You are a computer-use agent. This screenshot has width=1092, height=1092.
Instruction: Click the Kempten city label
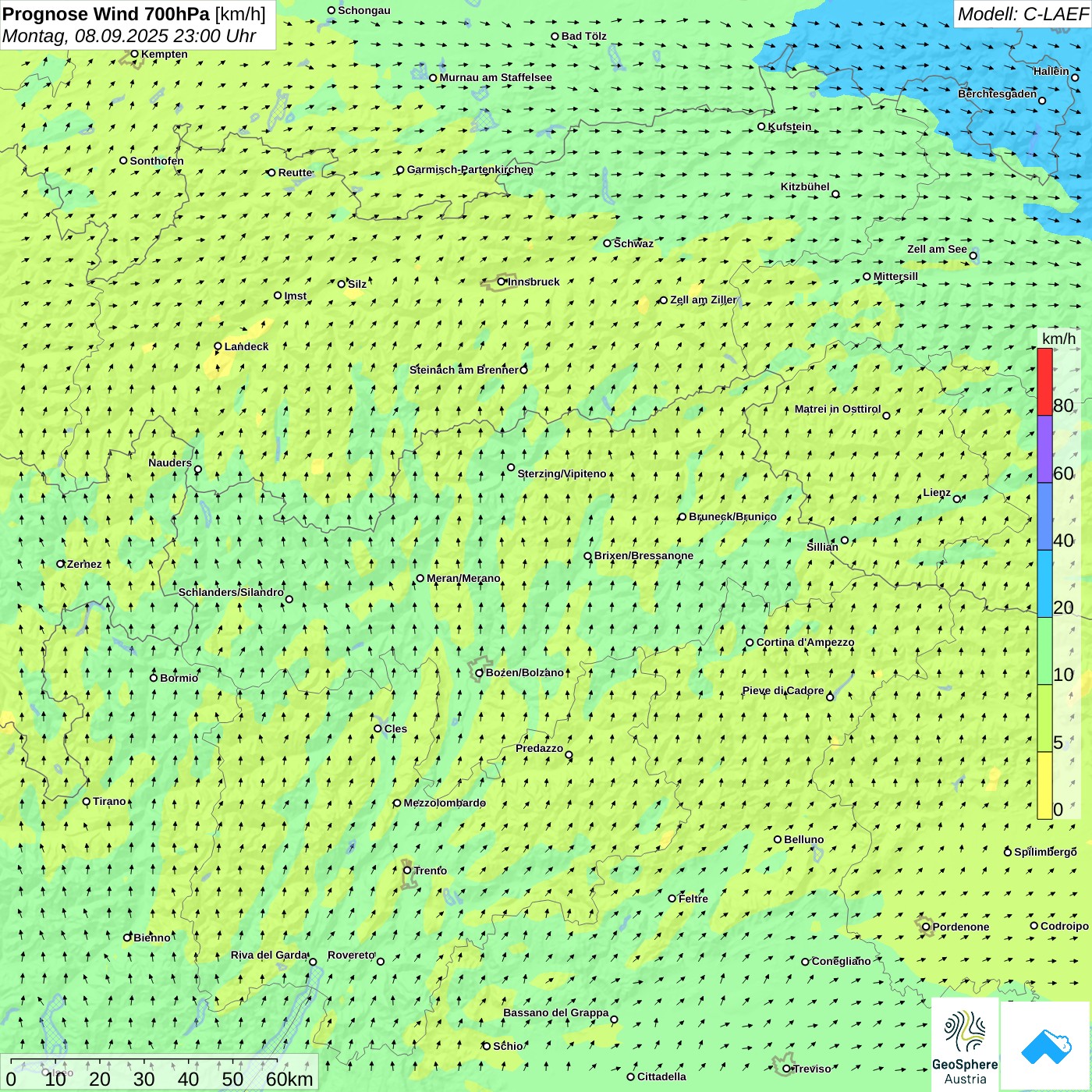pos(165,54)
